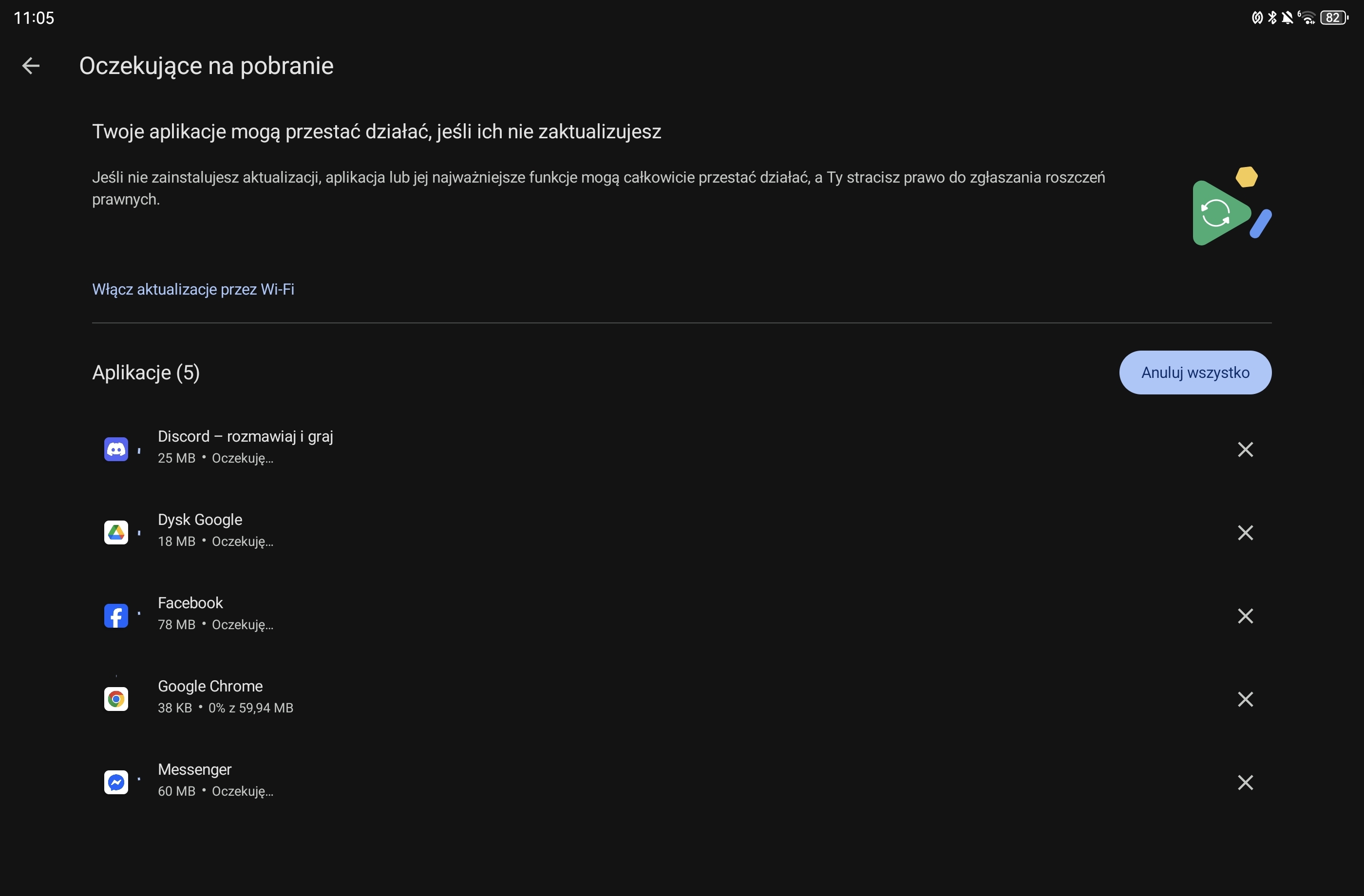This screenshot has width=1364, height=896.
Task: Cancel the Google Chrome download
Action: [1245, 699]
